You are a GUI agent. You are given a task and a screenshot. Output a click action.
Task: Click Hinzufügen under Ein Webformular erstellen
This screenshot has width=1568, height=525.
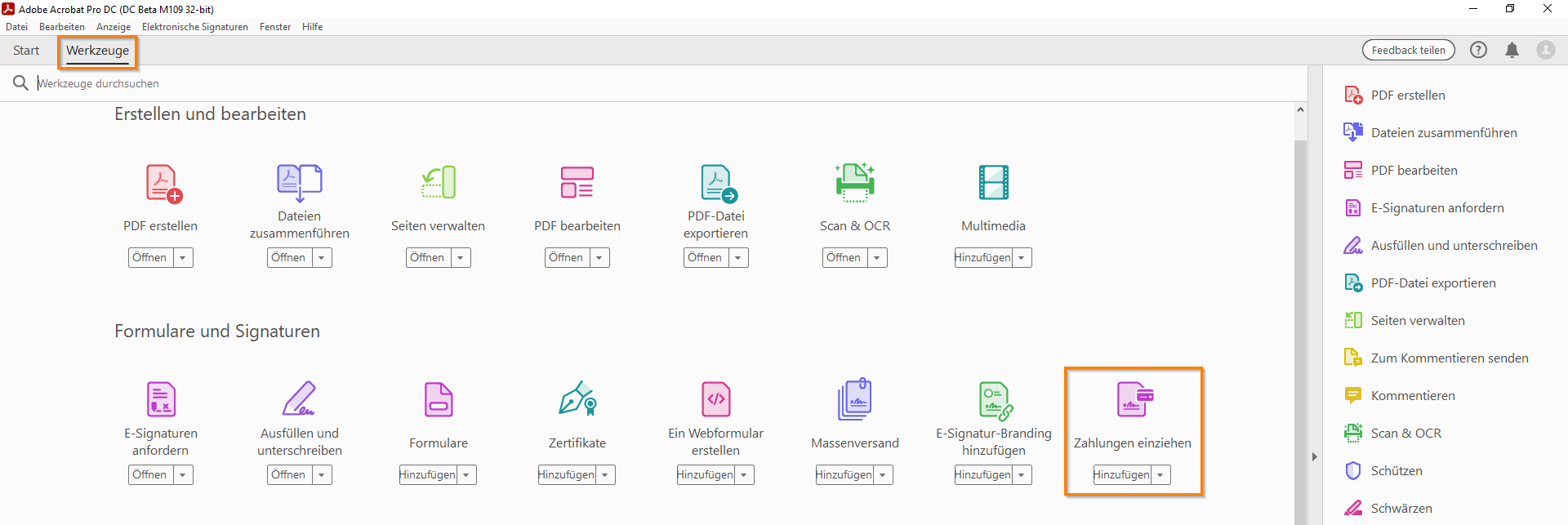706,474
